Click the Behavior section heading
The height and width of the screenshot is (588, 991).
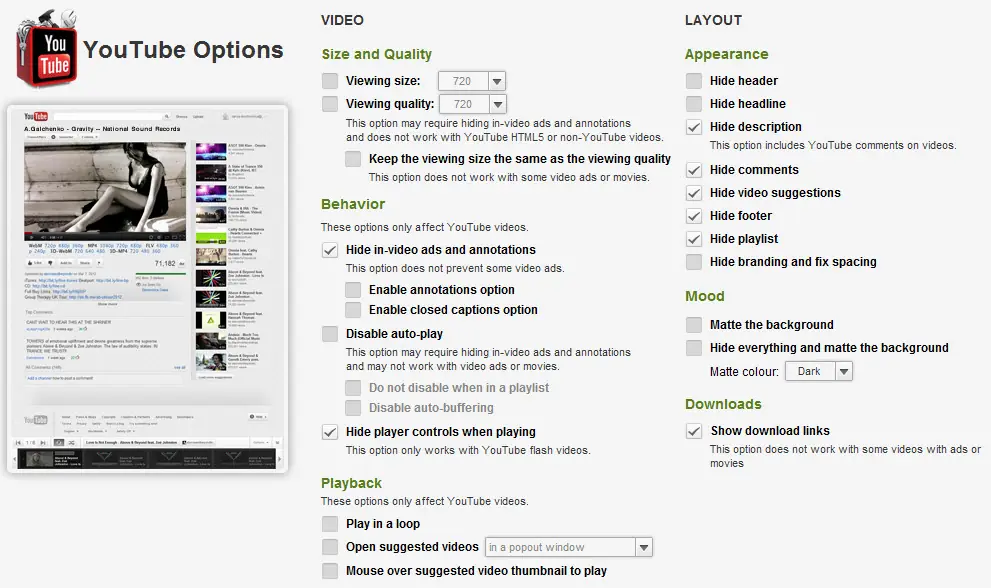coord(353,204)
